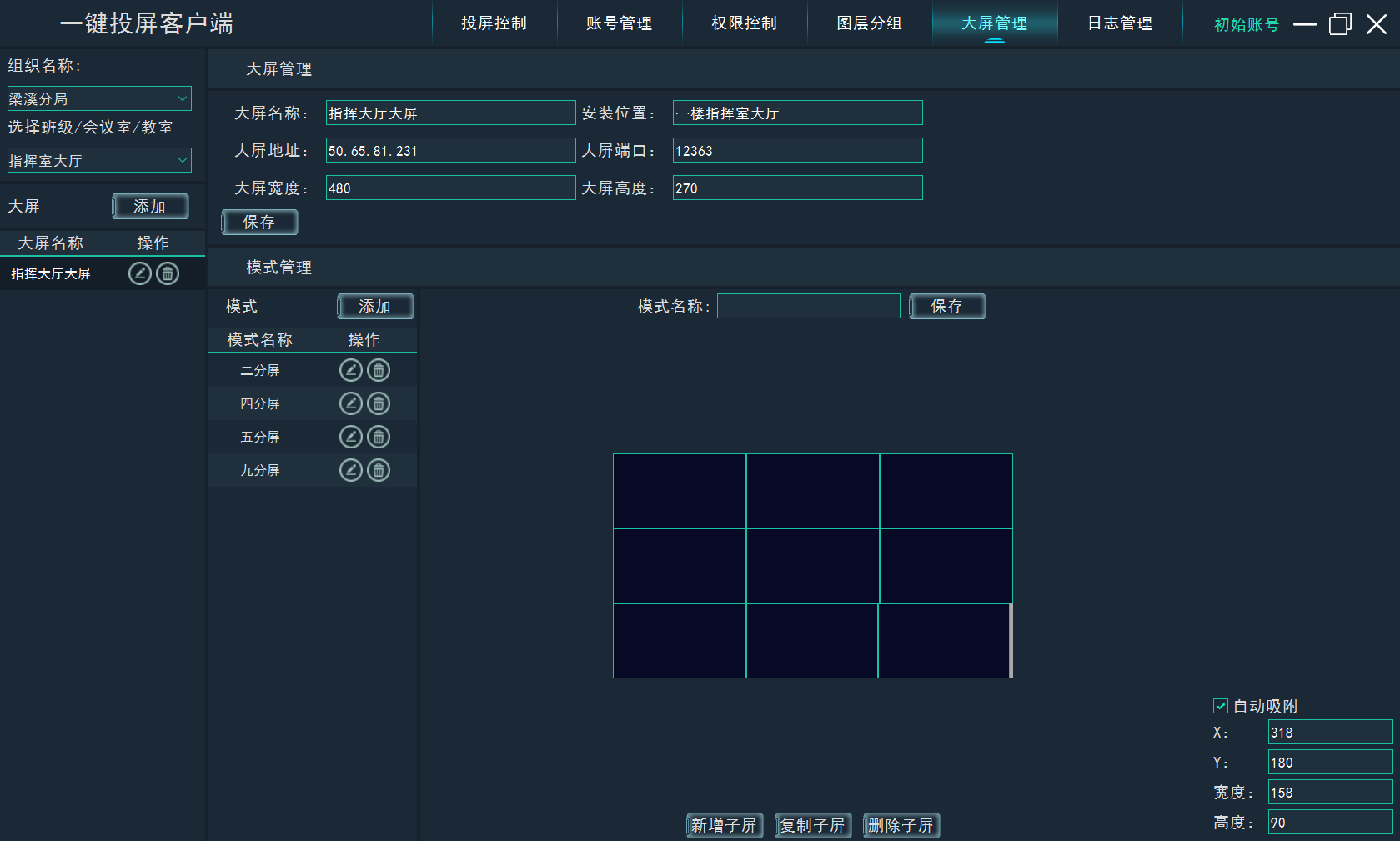Viewport: 1400px width, 841px height.
Task: Edit the 指挥大厅大屏 big screen entry
Action: click(140, 273)
